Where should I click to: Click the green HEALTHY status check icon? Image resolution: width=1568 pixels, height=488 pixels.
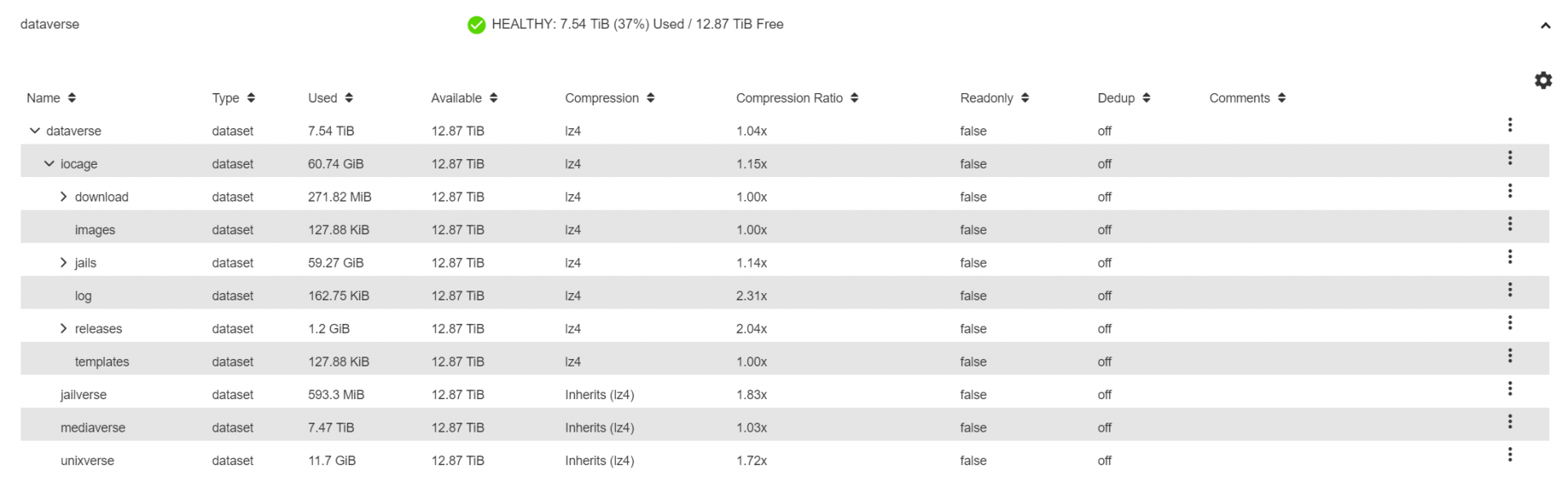476,25
